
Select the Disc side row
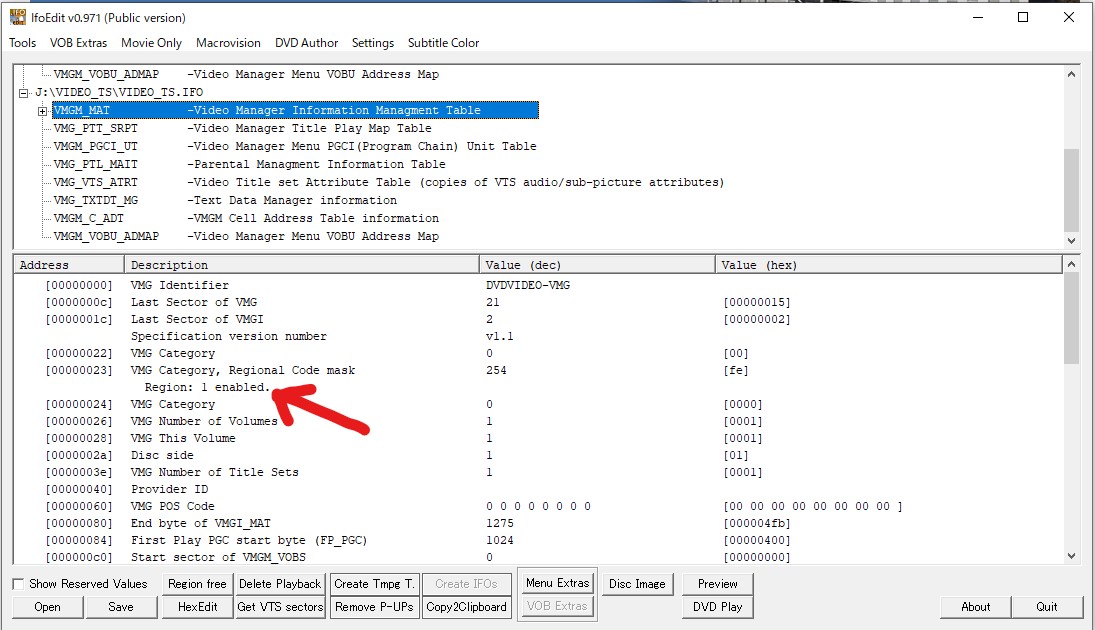pyautogui.click(x=538, y=455)
